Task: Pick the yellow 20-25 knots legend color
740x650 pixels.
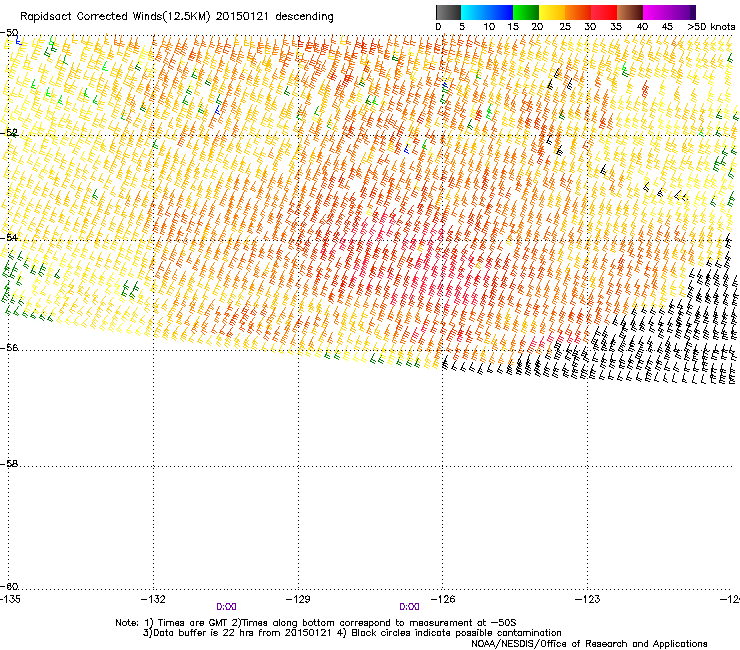Action: [x=552, y=12]
